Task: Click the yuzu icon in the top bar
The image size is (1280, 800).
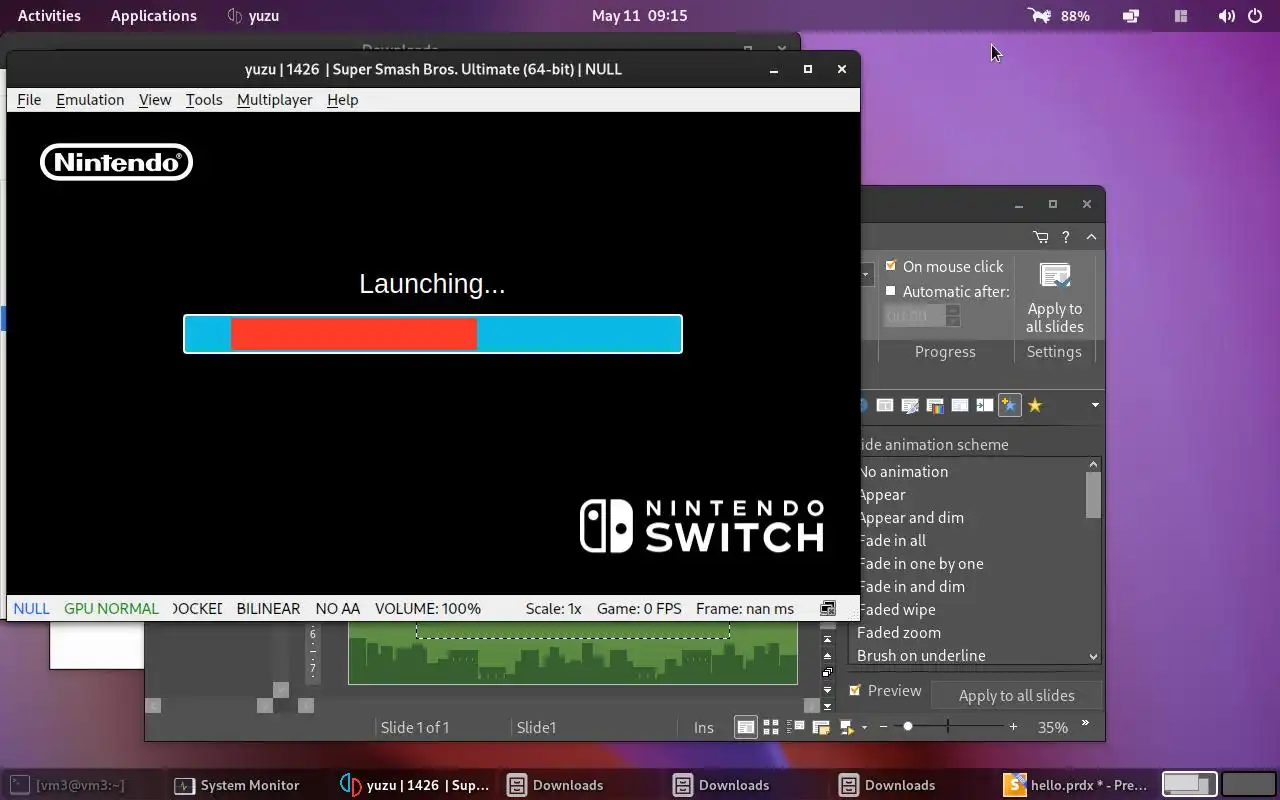Action: tap(235, 16)
